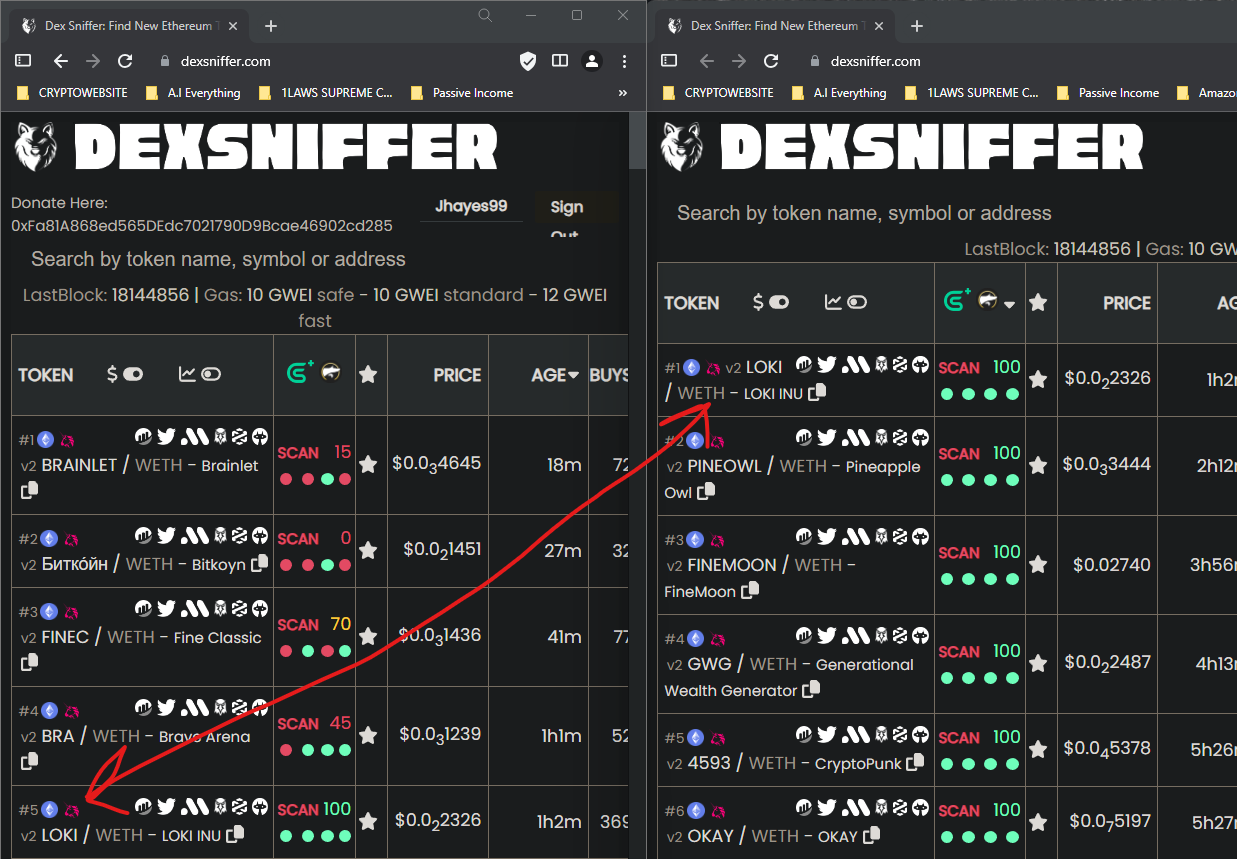Click the green G+ header icon in right window
The height and width of the screenshot is (859, 1237).
pos(958,301)
